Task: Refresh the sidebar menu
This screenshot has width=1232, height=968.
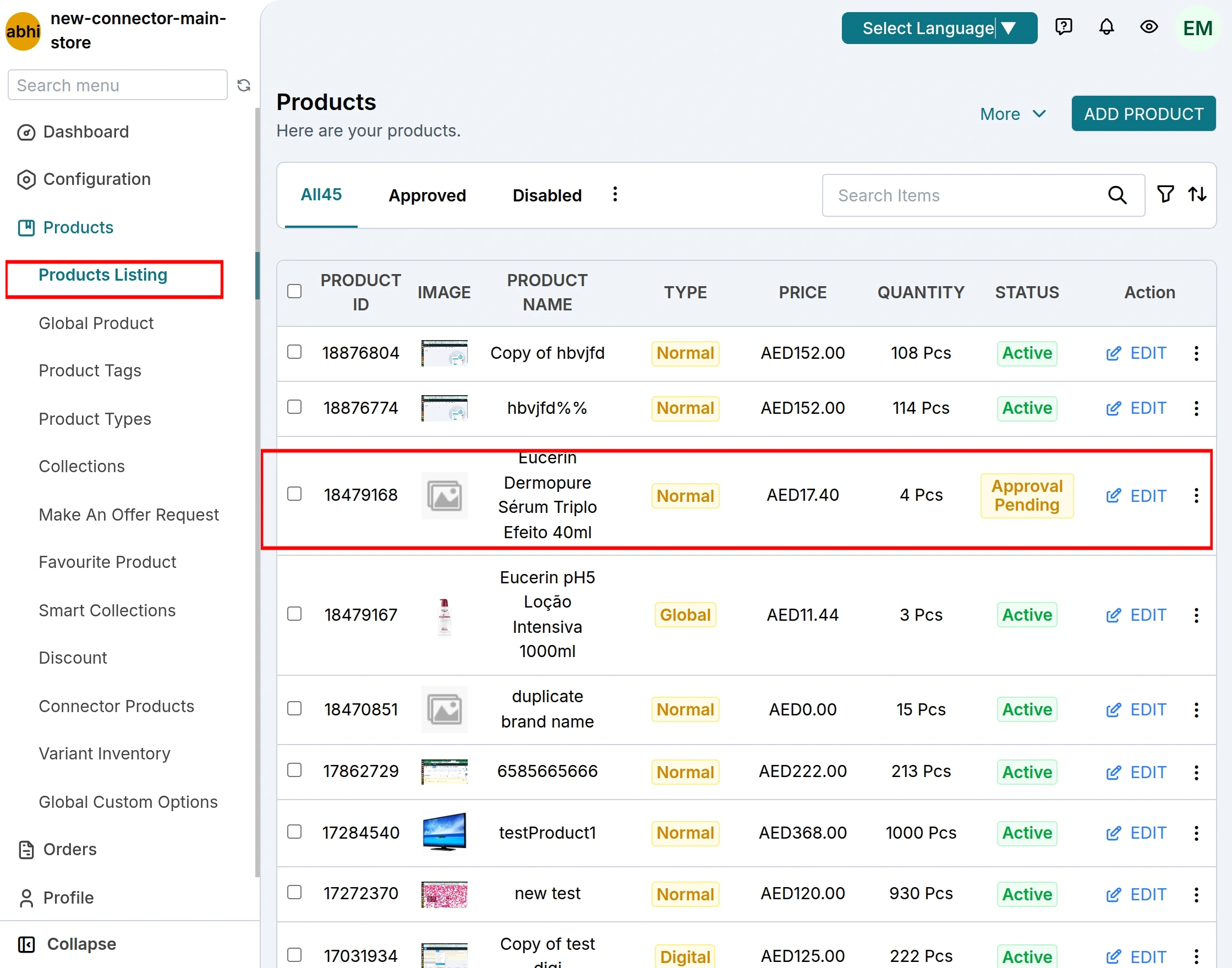Action: click(x=244, y=85)
